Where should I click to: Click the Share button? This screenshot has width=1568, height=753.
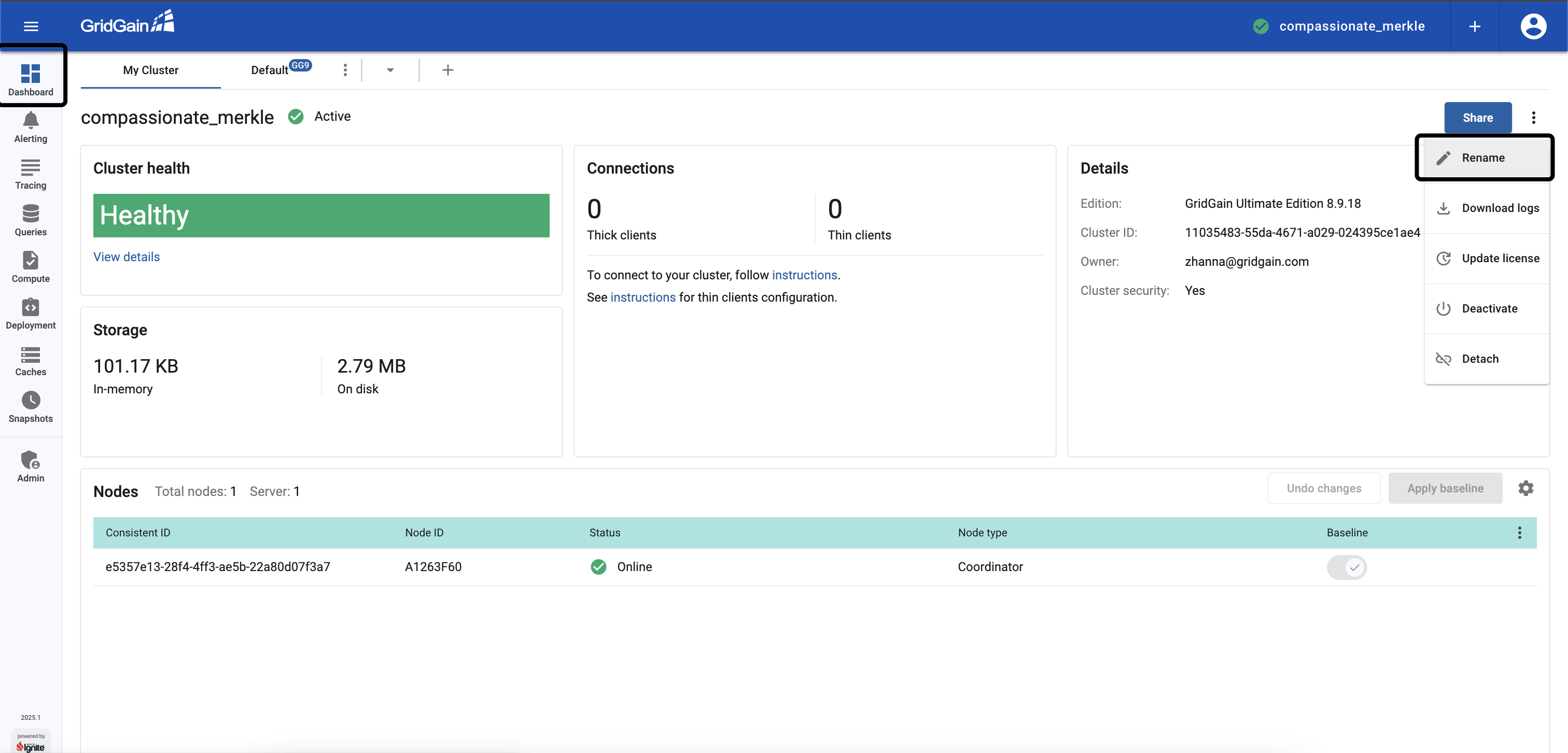tap(1477, 118)
